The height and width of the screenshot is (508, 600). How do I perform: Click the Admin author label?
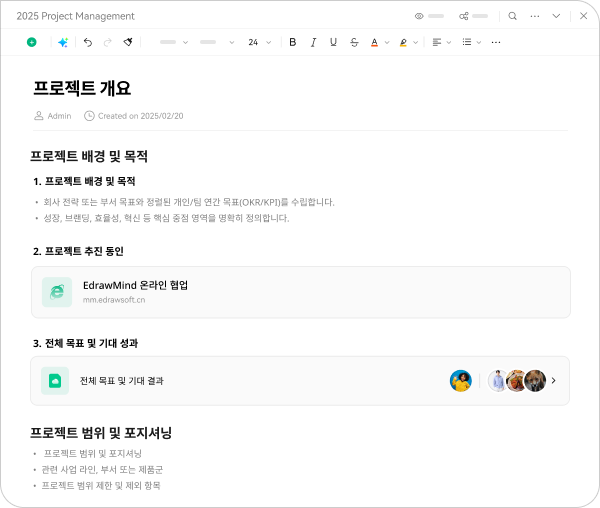coord(59,116)
